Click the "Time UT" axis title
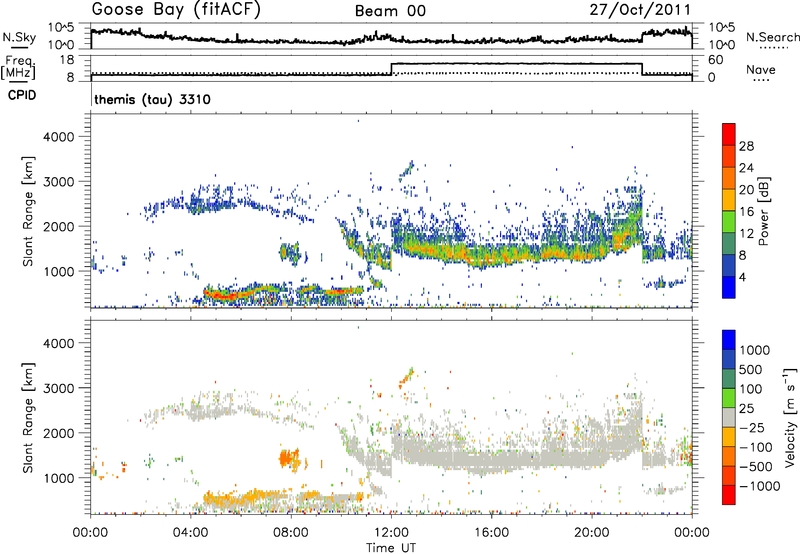The width and height of the screenshot is (800, 554). pyautogui.click(x=391, y=547)
